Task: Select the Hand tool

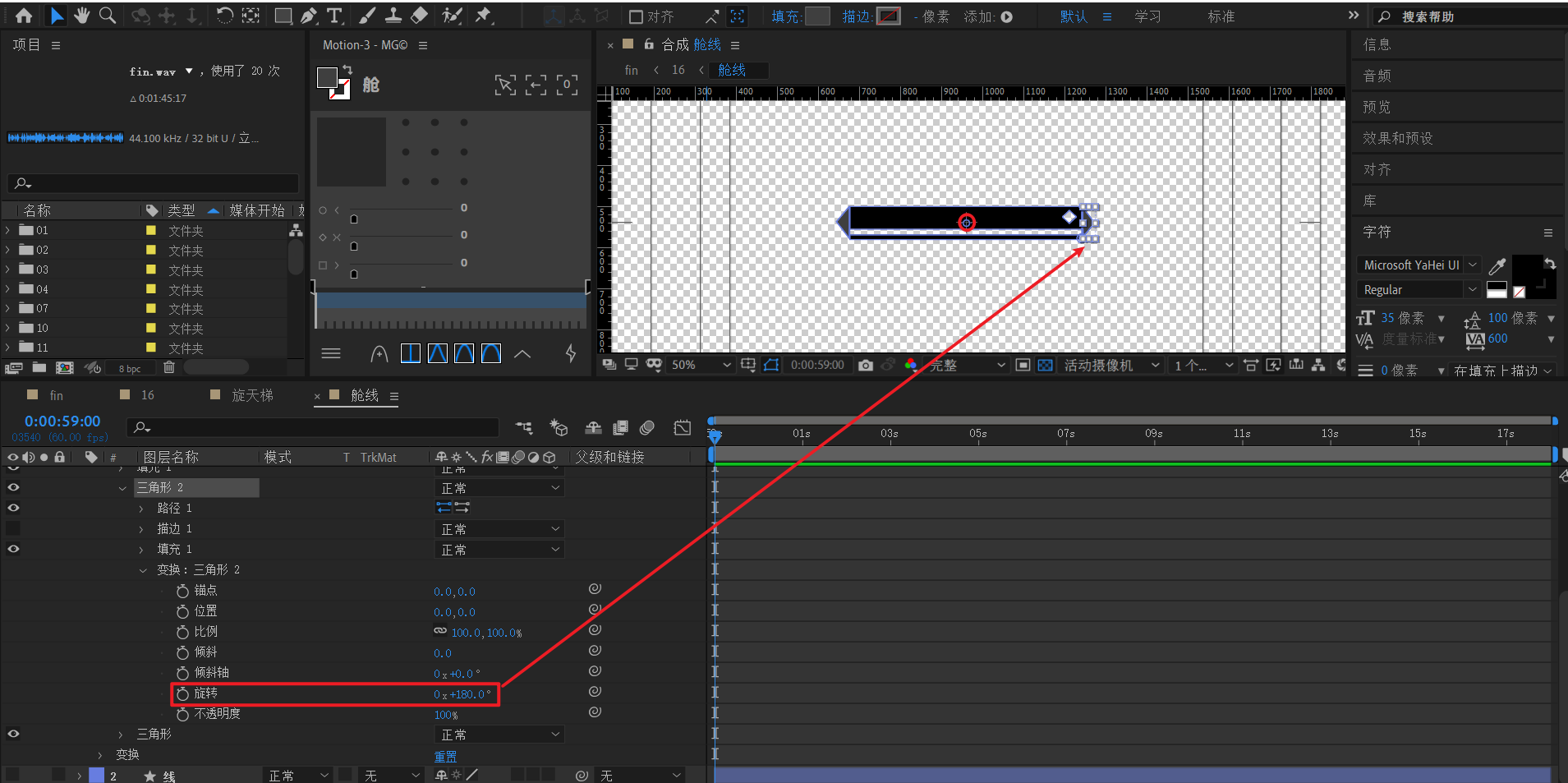Action: click(x=82, y=16)
